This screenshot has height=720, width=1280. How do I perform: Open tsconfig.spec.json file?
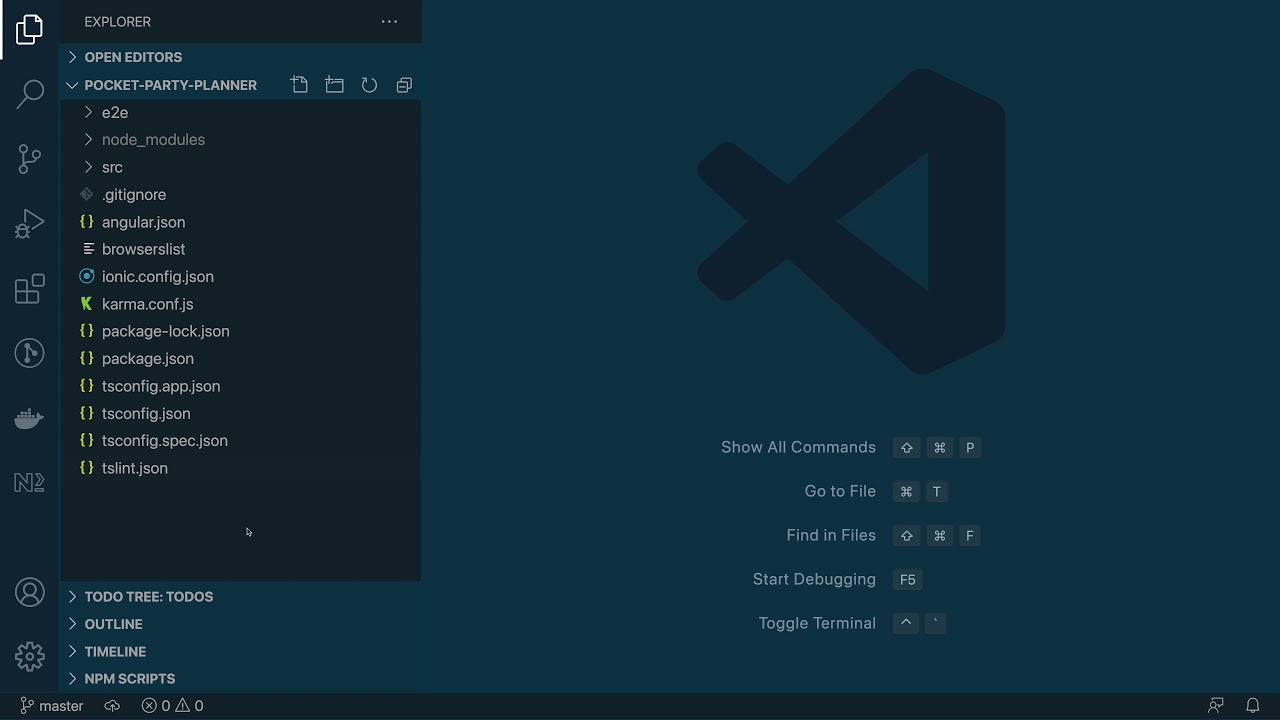[x=241, y=440]
